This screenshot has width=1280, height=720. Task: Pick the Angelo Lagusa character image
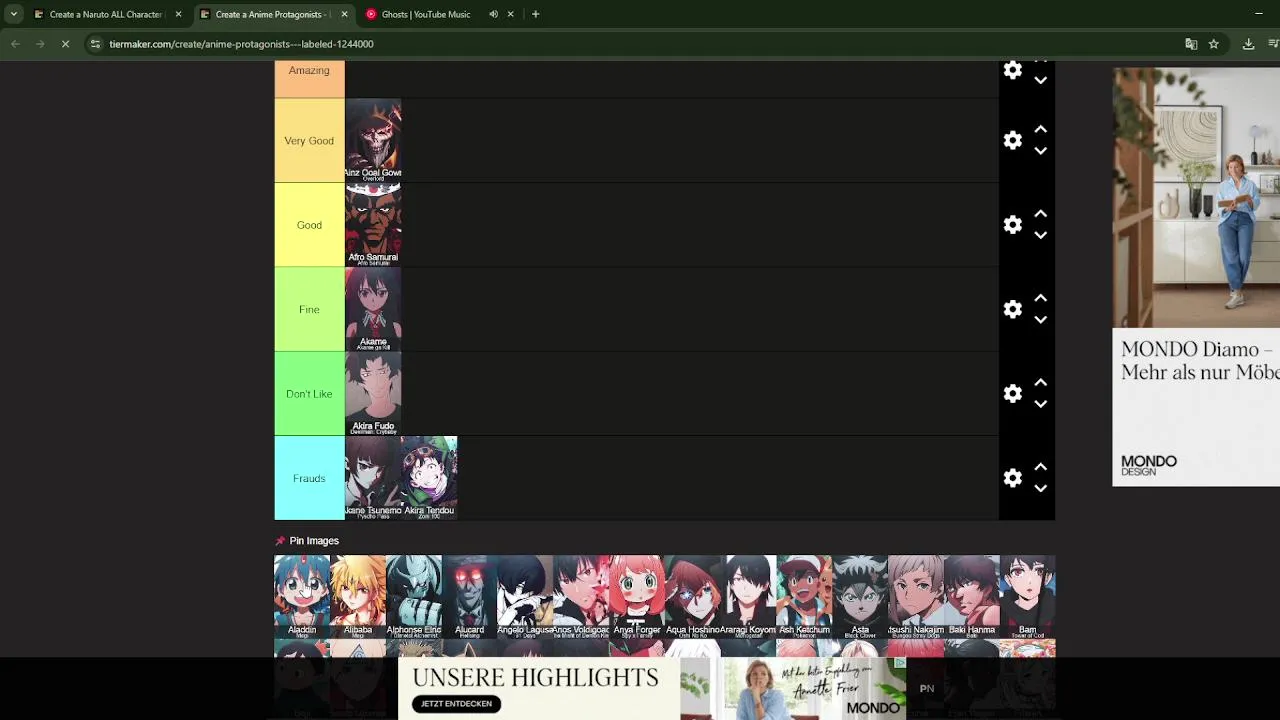click(x=525, y=597)
